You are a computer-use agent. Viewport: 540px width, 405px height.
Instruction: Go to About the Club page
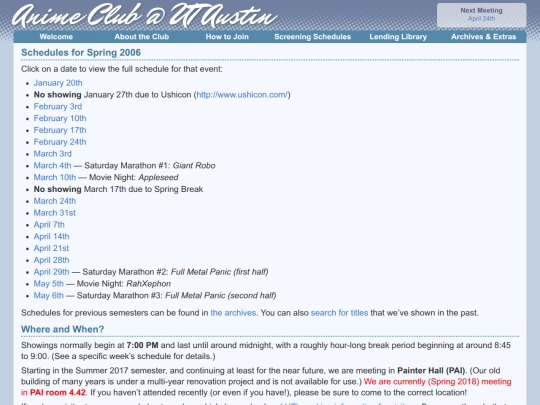coord(142,37)
